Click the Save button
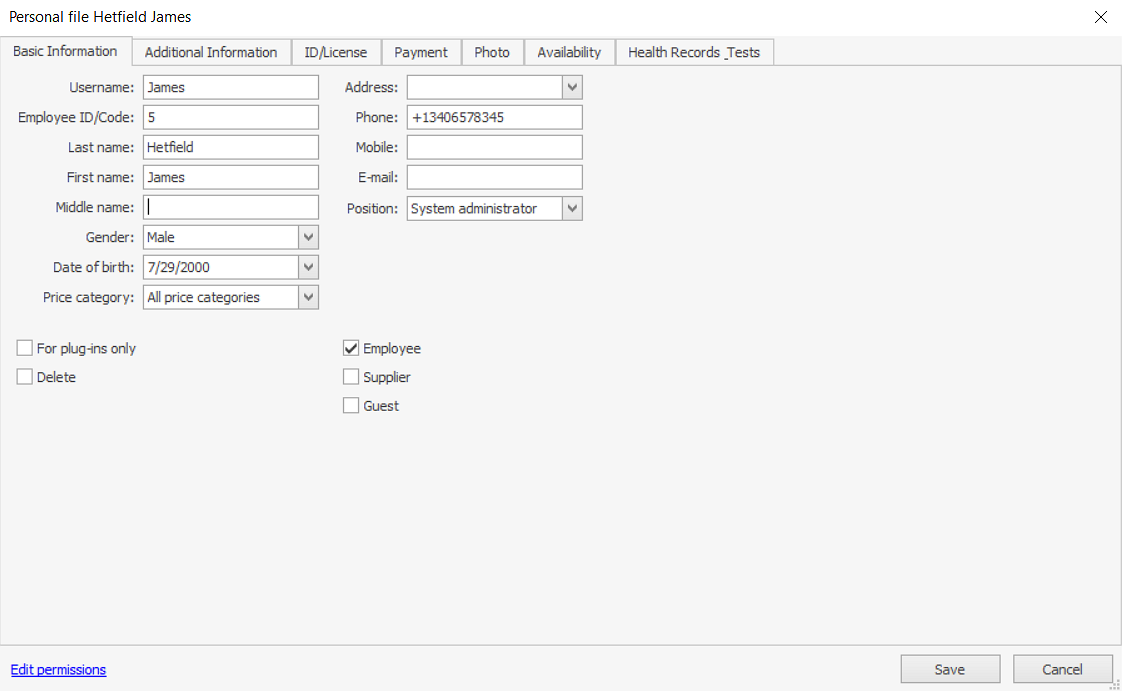 pos(950,670)
